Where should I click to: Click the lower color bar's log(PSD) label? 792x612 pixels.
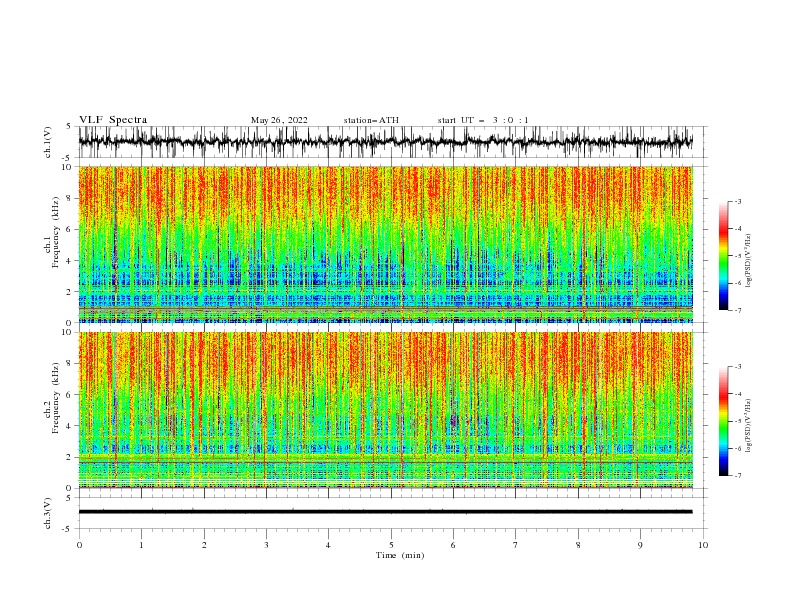[748, 426]
